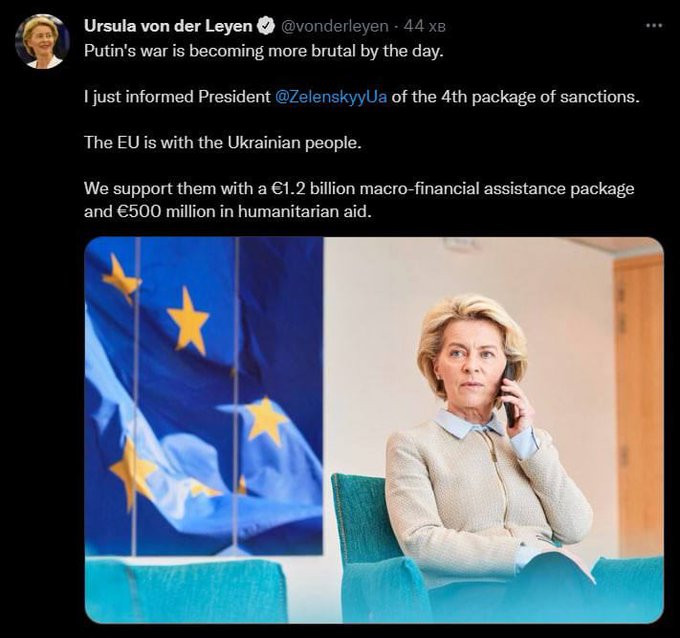Click the smartphone held in the photo

[508, 394]
